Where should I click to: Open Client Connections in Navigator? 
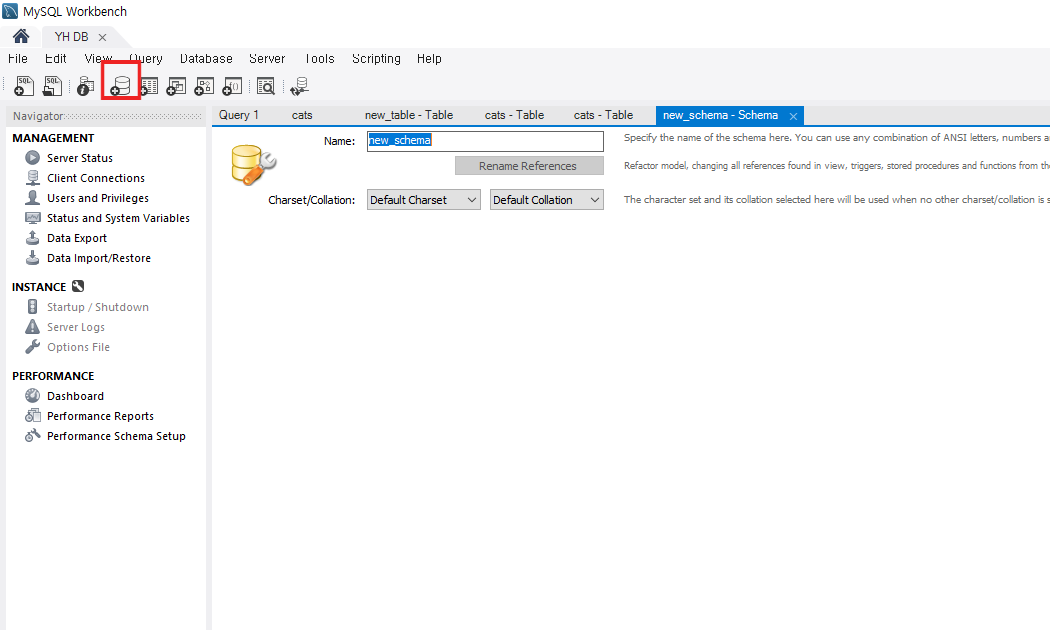96,178
